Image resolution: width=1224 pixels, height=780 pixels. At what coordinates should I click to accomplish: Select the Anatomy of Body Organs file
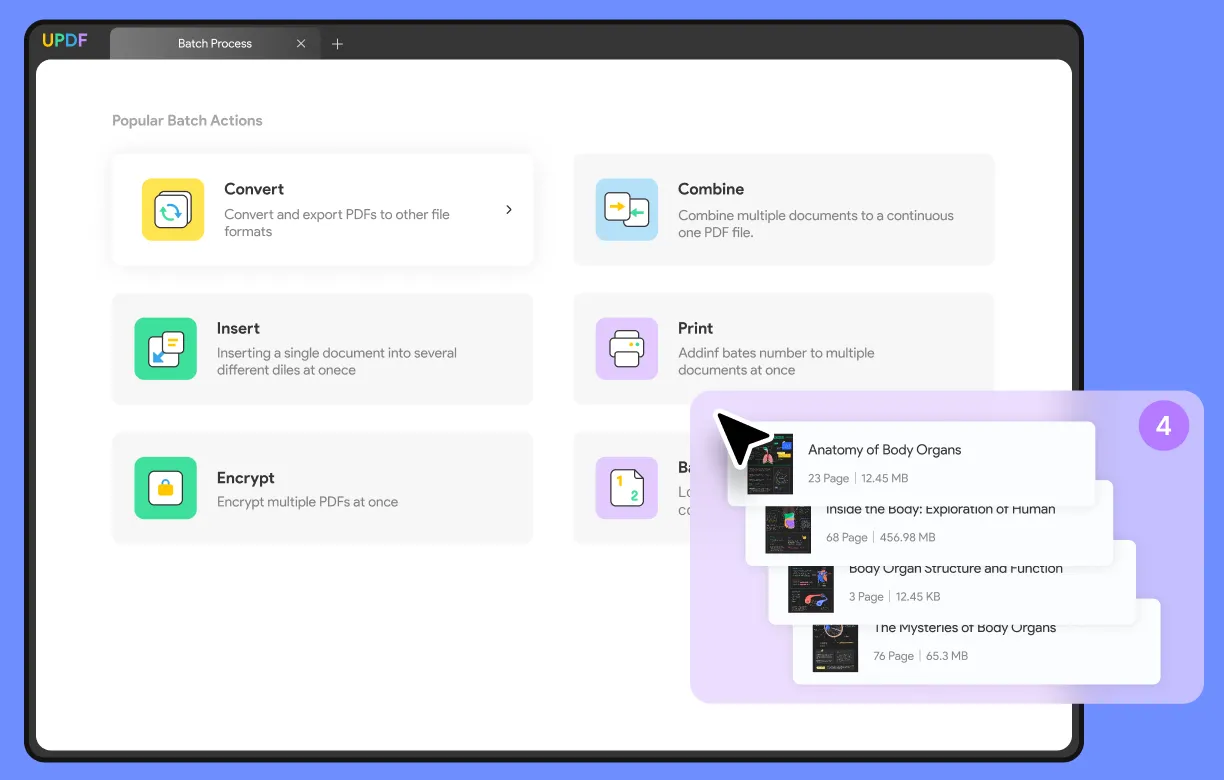pyautogui.click(x=884, y=450)
